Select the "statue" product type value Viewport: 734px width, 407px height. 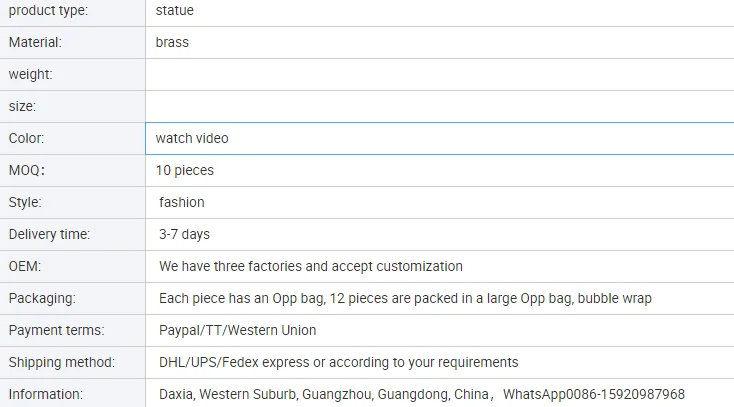click(x=175, y=11)
